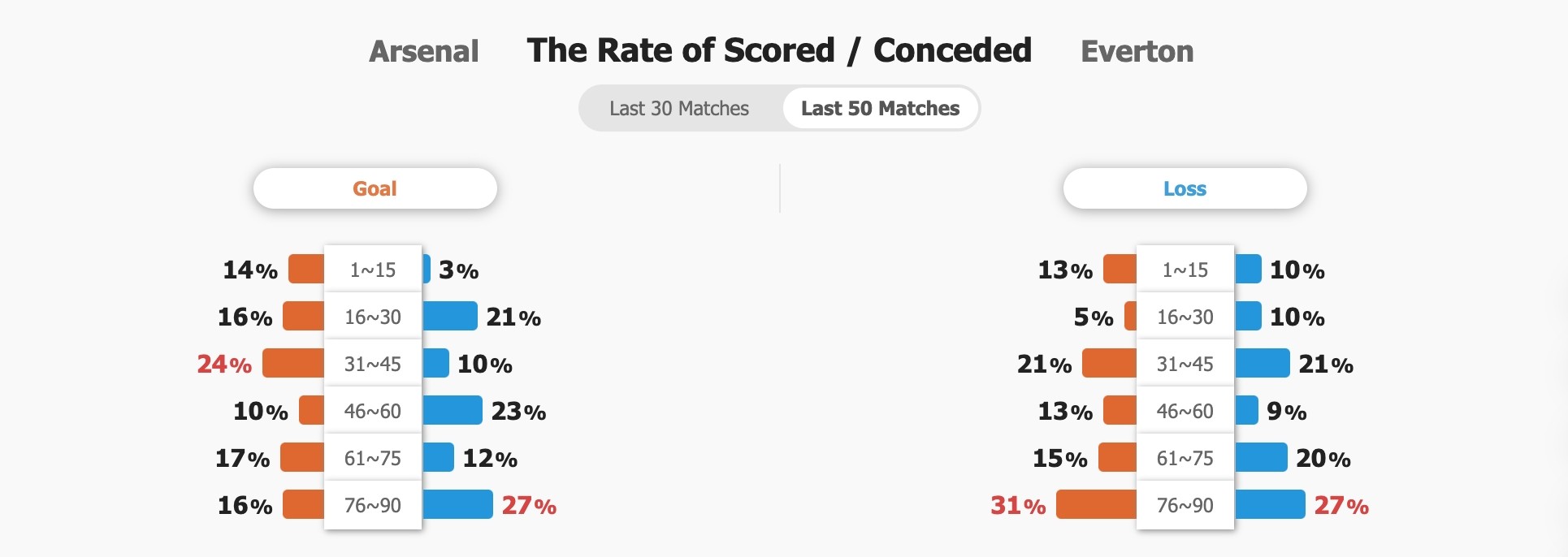Select the Last 50 Matches option
This screenshot has width=1568, height=557.
click(880, 108)
